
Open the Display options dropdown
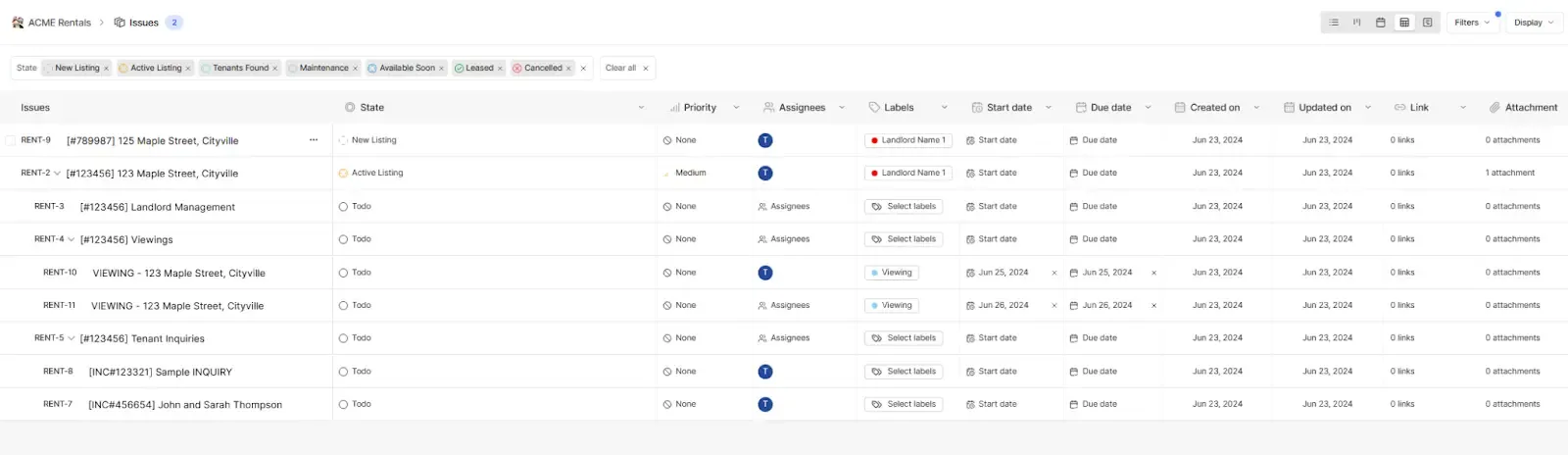click(1534, 23)
